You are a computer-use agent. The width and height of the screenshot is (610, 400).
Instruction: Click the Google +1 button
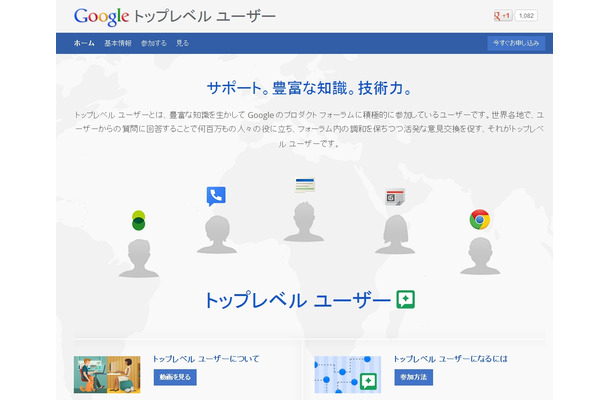click(502, 16)
